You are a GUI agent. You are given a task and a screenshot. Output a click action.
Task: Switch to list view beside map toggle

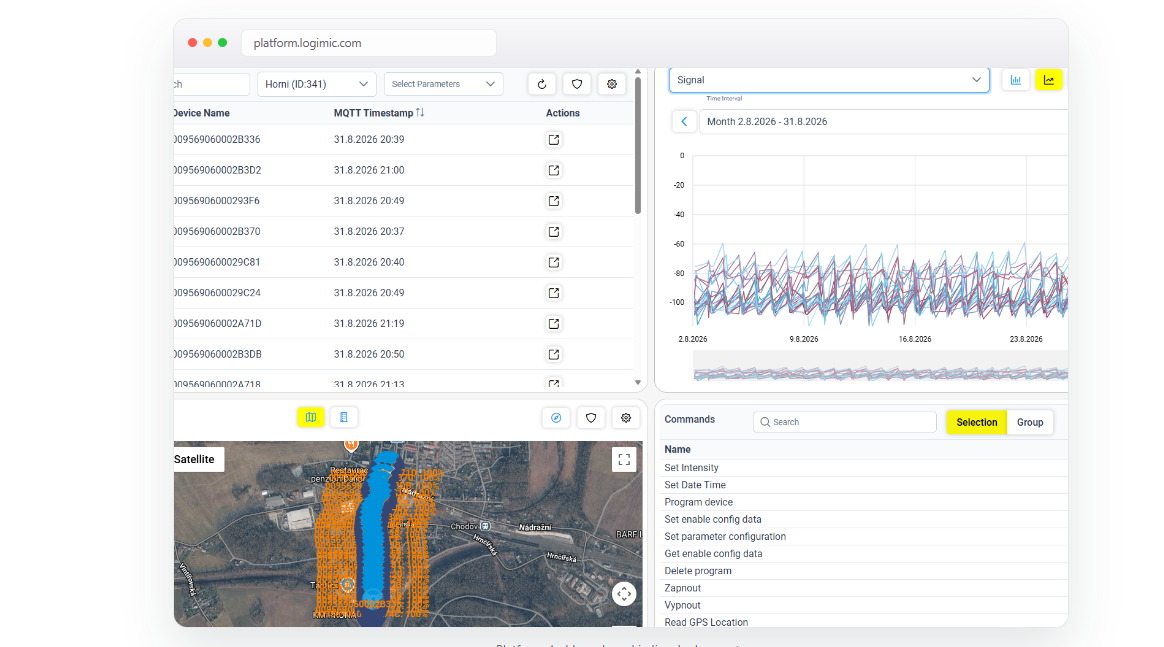(344, 417)
